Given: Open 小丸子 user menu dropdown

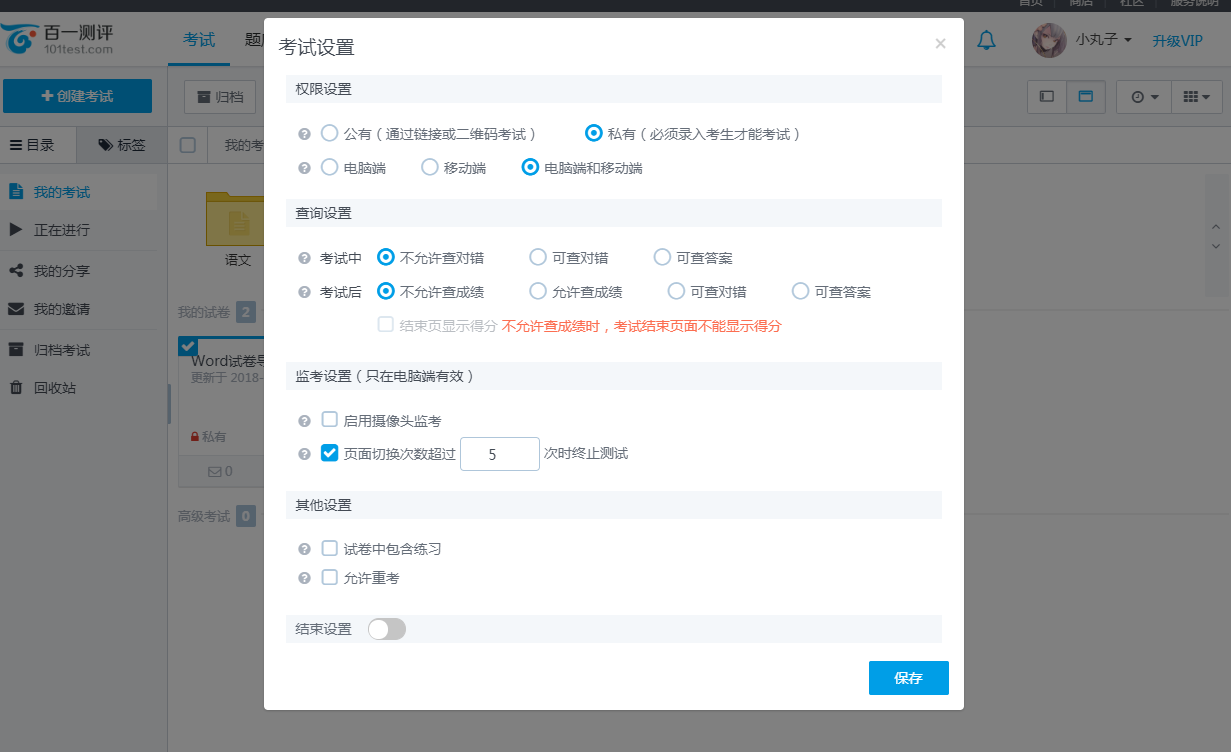Looking at the screenshot, I should pos(1104,40).
